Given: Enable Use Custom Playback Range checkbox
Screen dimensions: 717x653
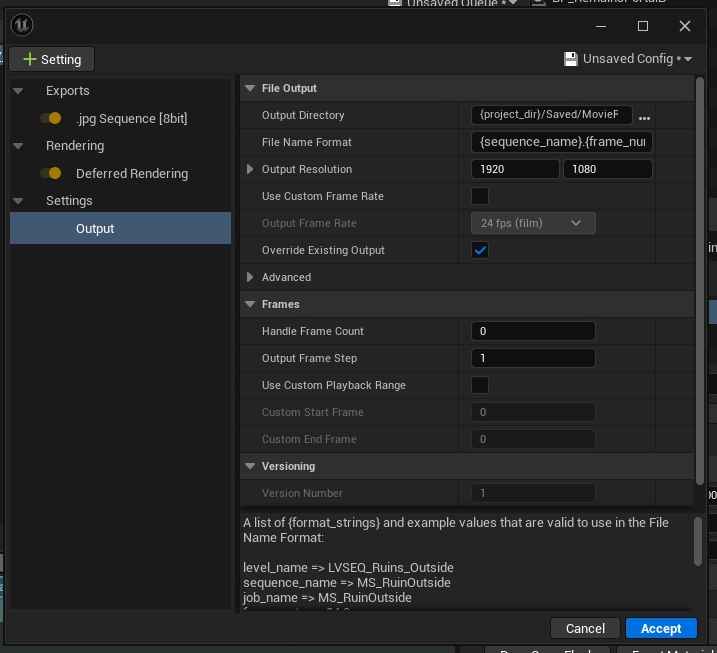Looking at the screenshot, I should (x=480, y=385).
